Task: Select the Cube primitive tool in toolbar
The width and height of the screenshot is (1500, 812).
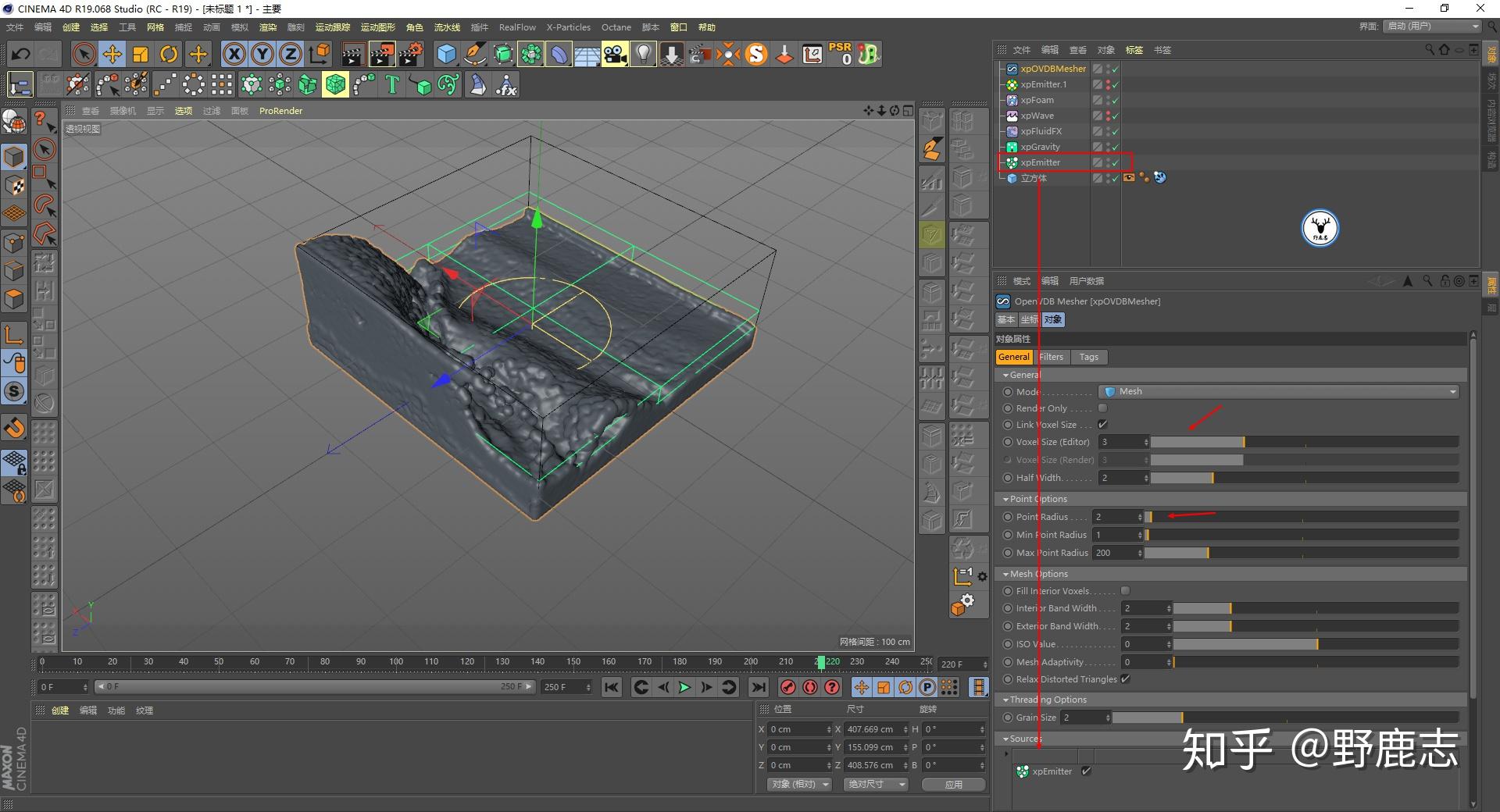Action: coord(447,54)
